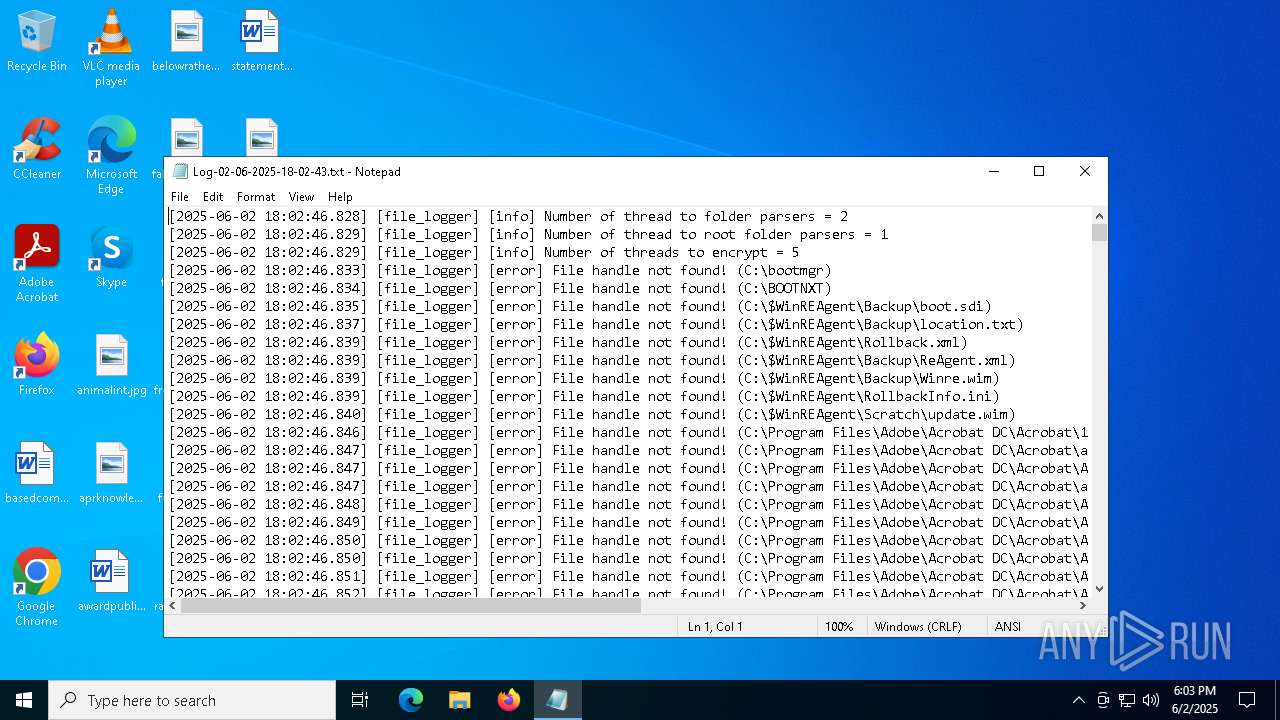Open VLC media player desktop icon
This screenshot has width=1280, height=720.
111,48
